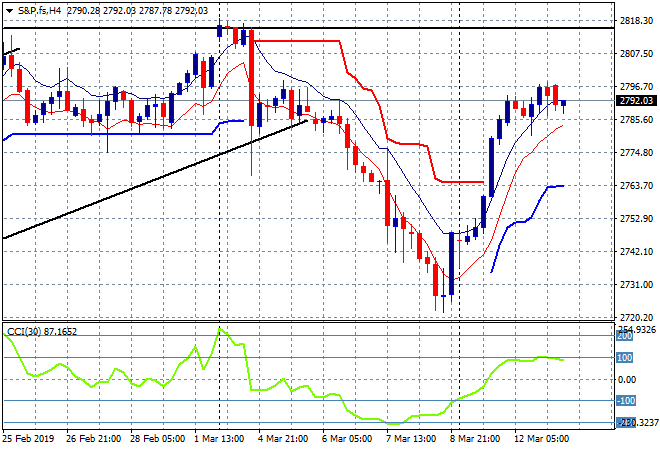Click the 2818.30 price axis label
This screenshot has width=660, height=450.
click(x=636, y=21)
